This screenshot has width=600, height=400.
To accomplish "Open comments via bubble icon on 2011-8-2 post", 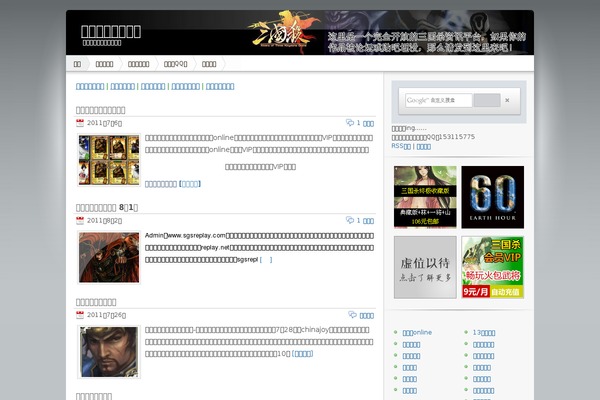I will 350,220.
